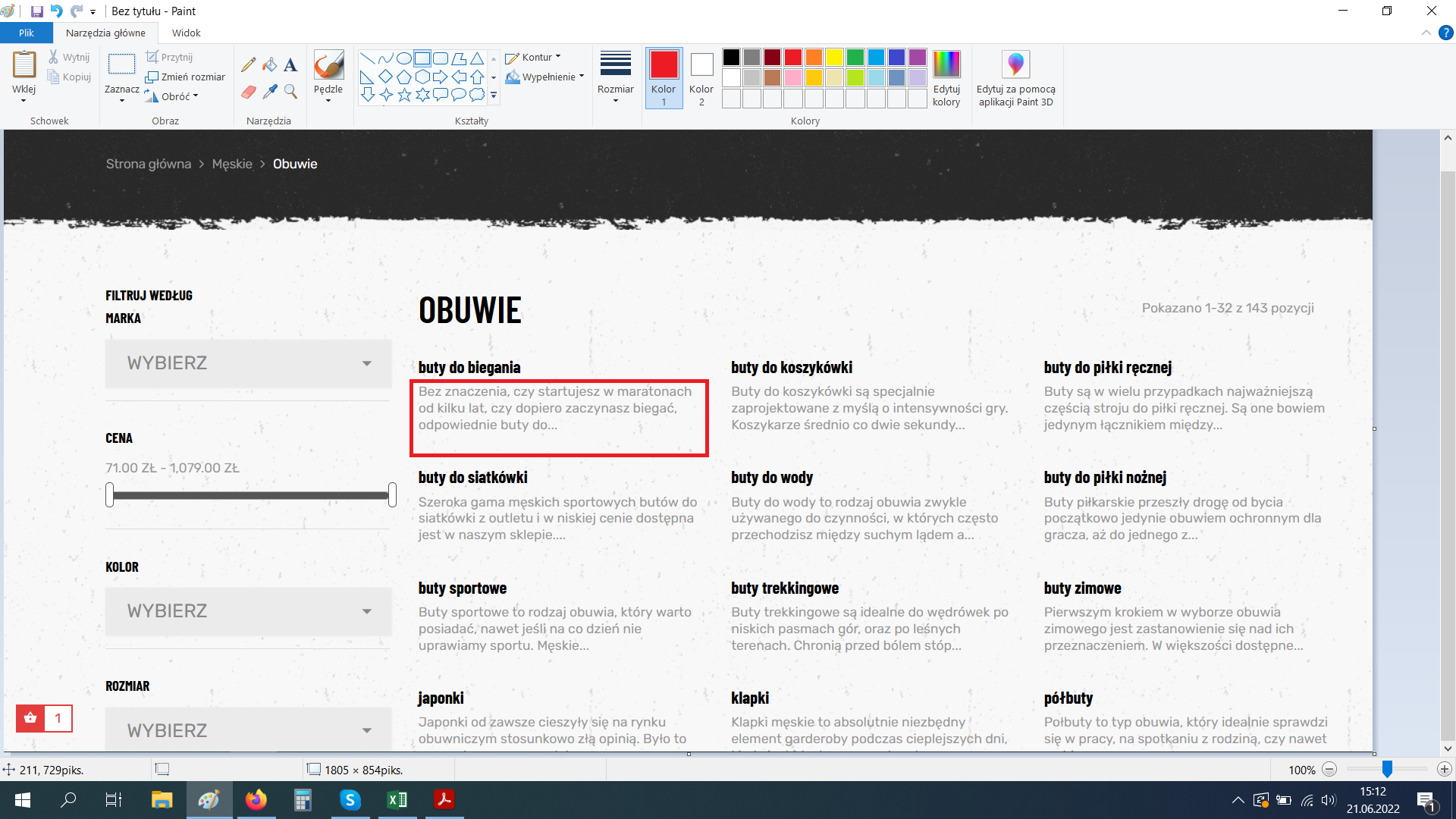The image size is (1456, 819).
Task: Select the Magnifier tool
Action: (290, 92)
